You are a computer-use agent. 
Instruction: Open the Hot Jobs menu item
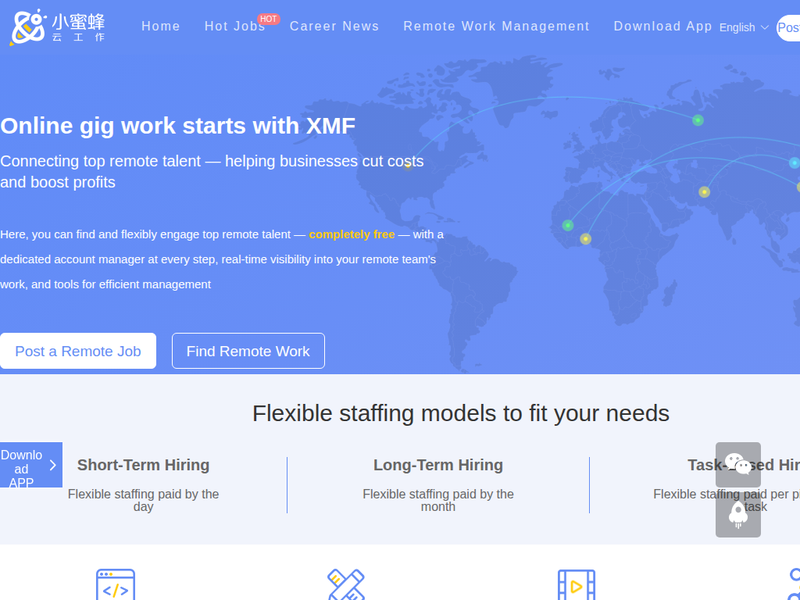click(x=235, y=27)
